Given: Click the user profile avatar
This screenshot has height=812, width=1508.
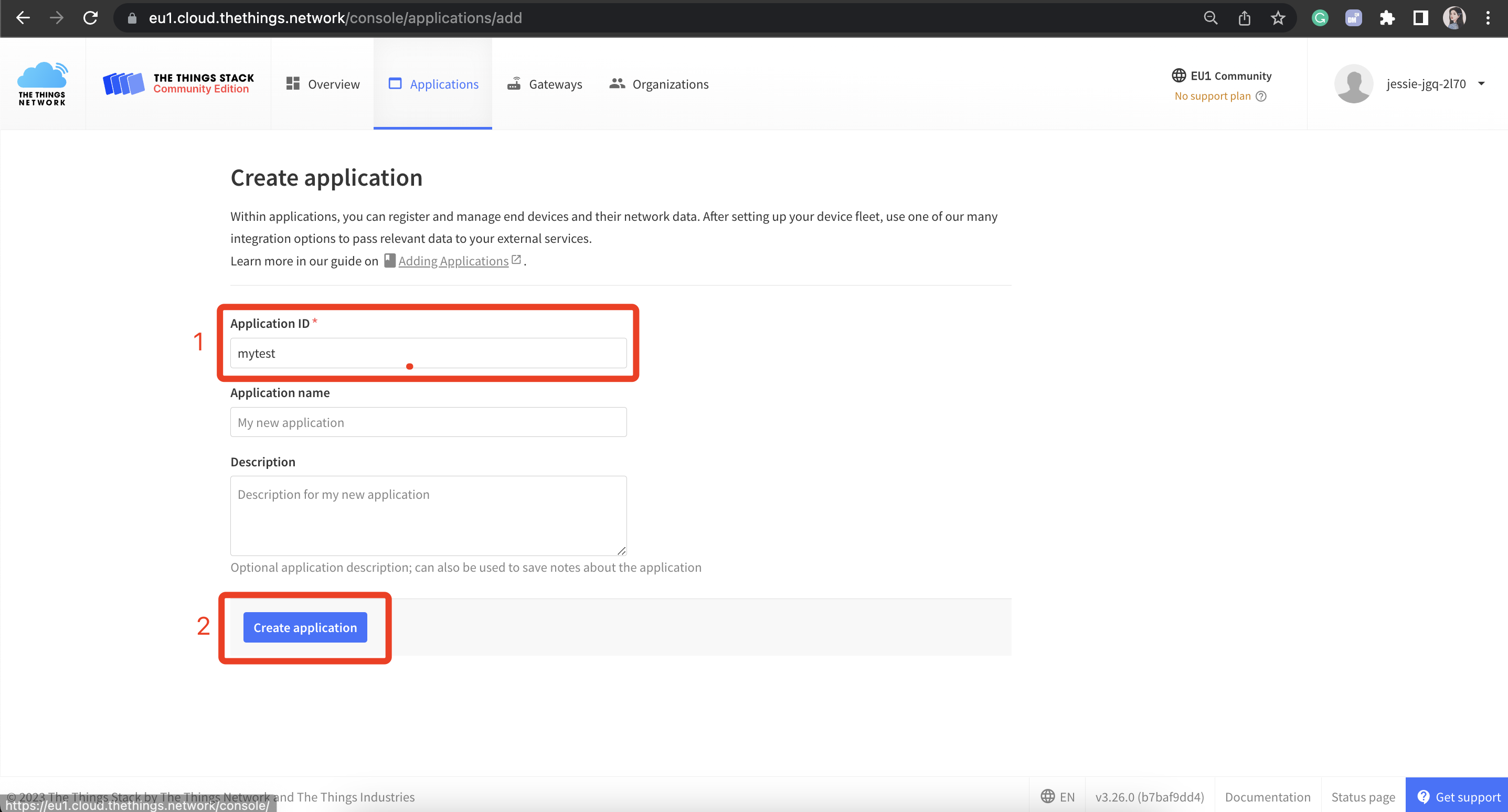Looking at the screenshot, I should click(x=1353, y=83).
